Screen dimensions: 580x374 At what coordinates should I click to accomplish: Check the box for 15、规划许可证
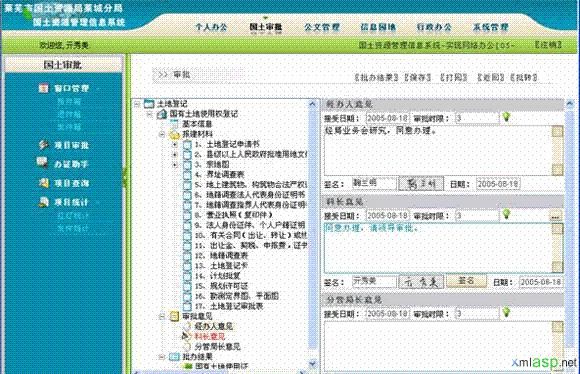[x=188, y=286]
